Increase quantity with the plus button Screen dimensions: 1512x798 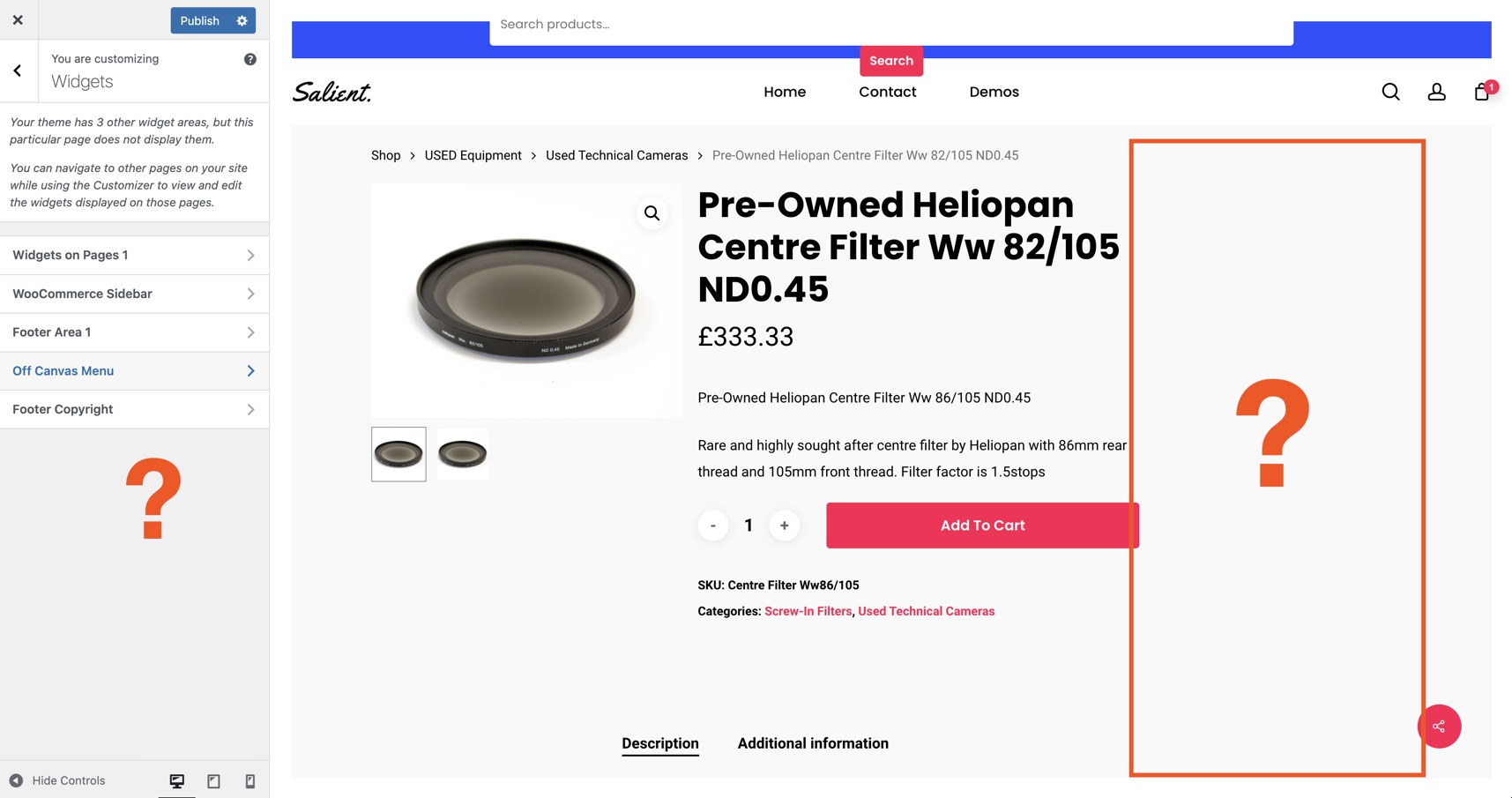[784, 526]
